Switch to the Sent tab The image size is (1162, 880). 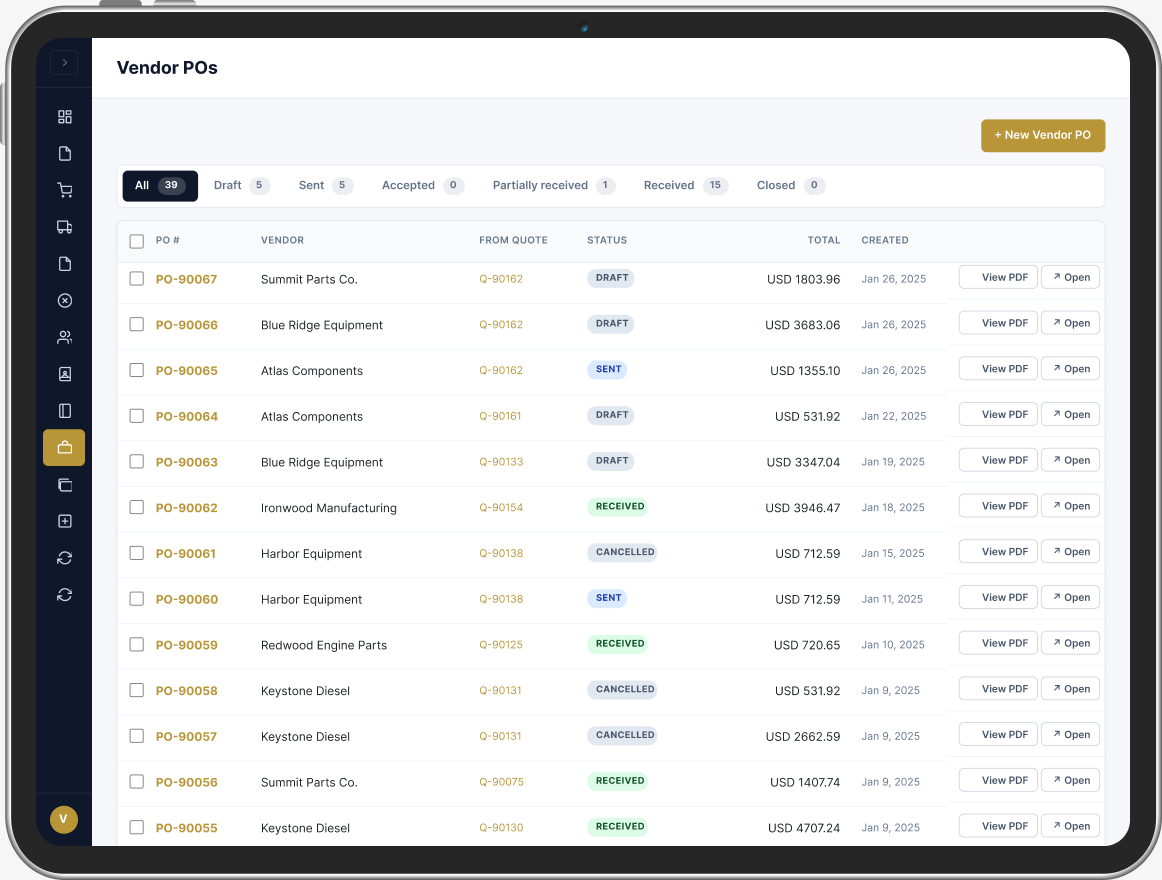pos(325,185)
